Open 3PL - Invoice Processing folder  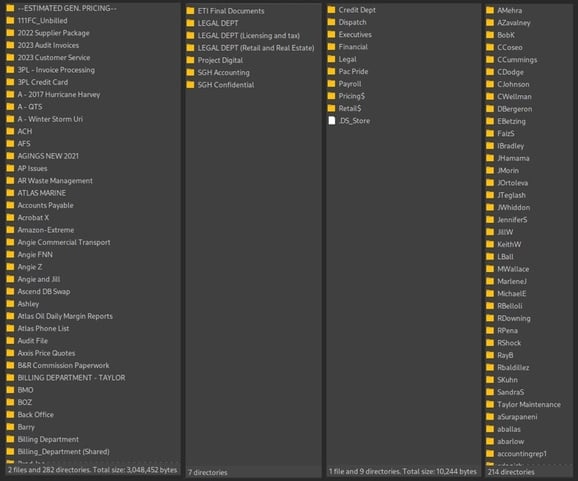point(56,70)
